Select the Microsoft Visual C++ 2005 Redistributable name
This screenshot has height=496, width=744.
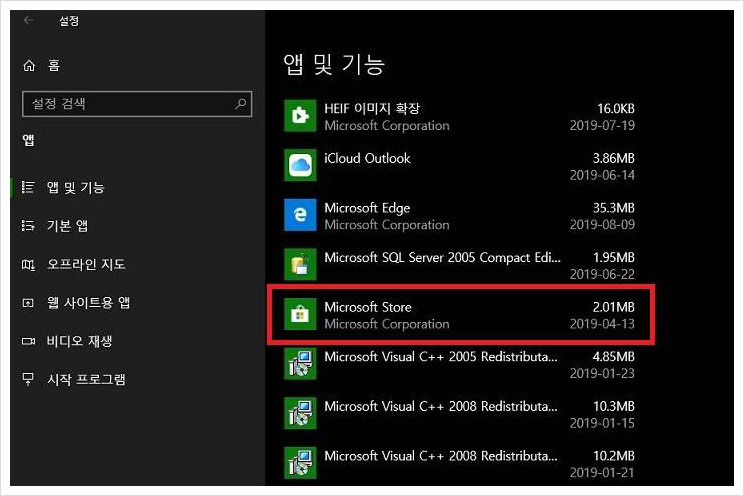coord(441,356)
